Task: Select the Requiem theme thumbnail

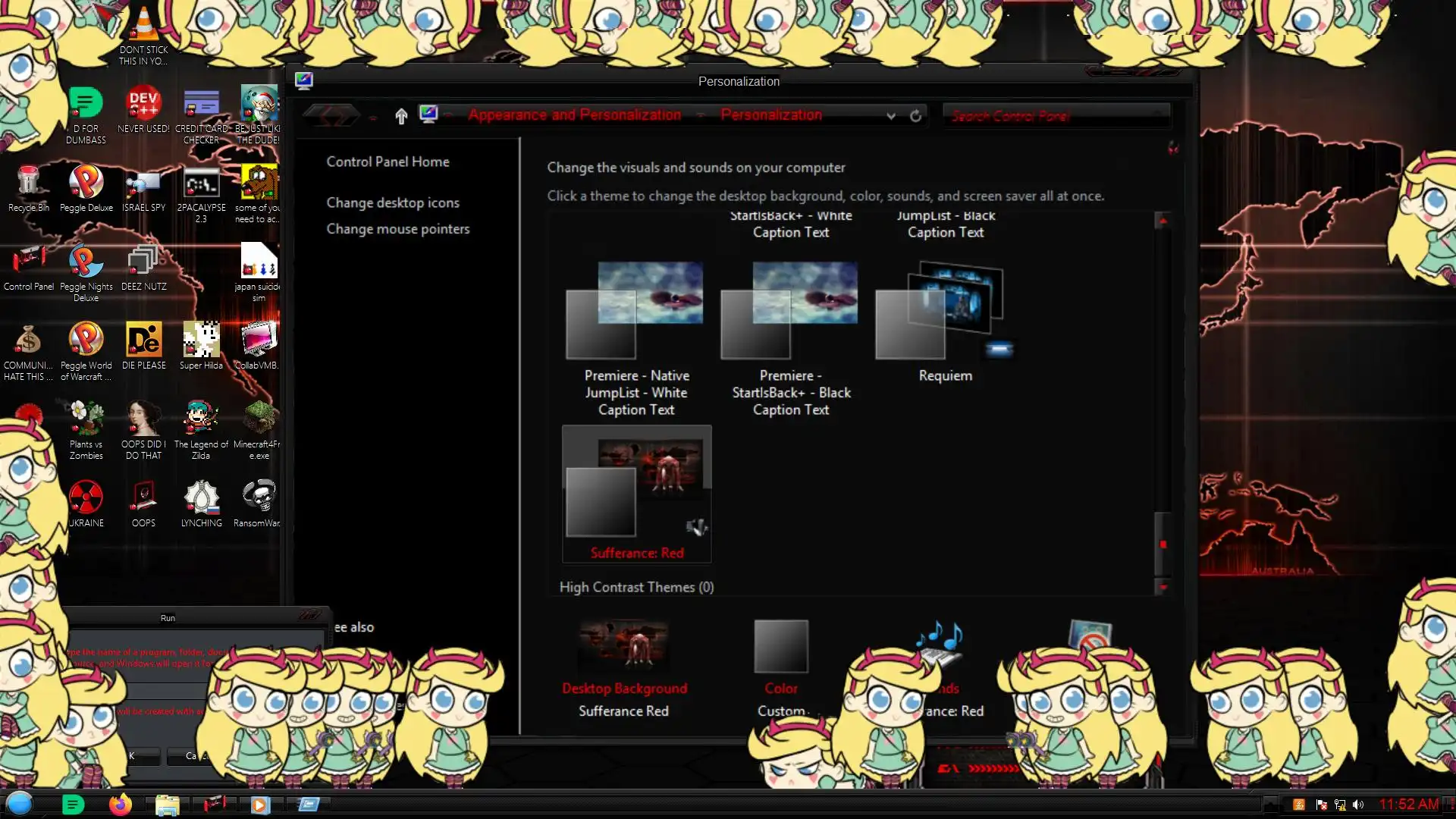Action: click(x=945, y=311)
